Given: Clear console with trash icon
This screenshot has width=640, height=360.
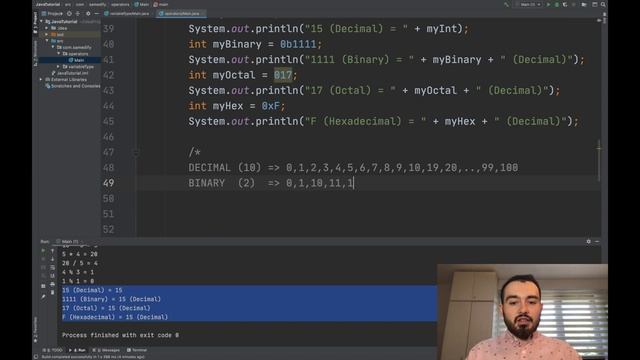Looking at the screenshot, I should pos(52,292).
